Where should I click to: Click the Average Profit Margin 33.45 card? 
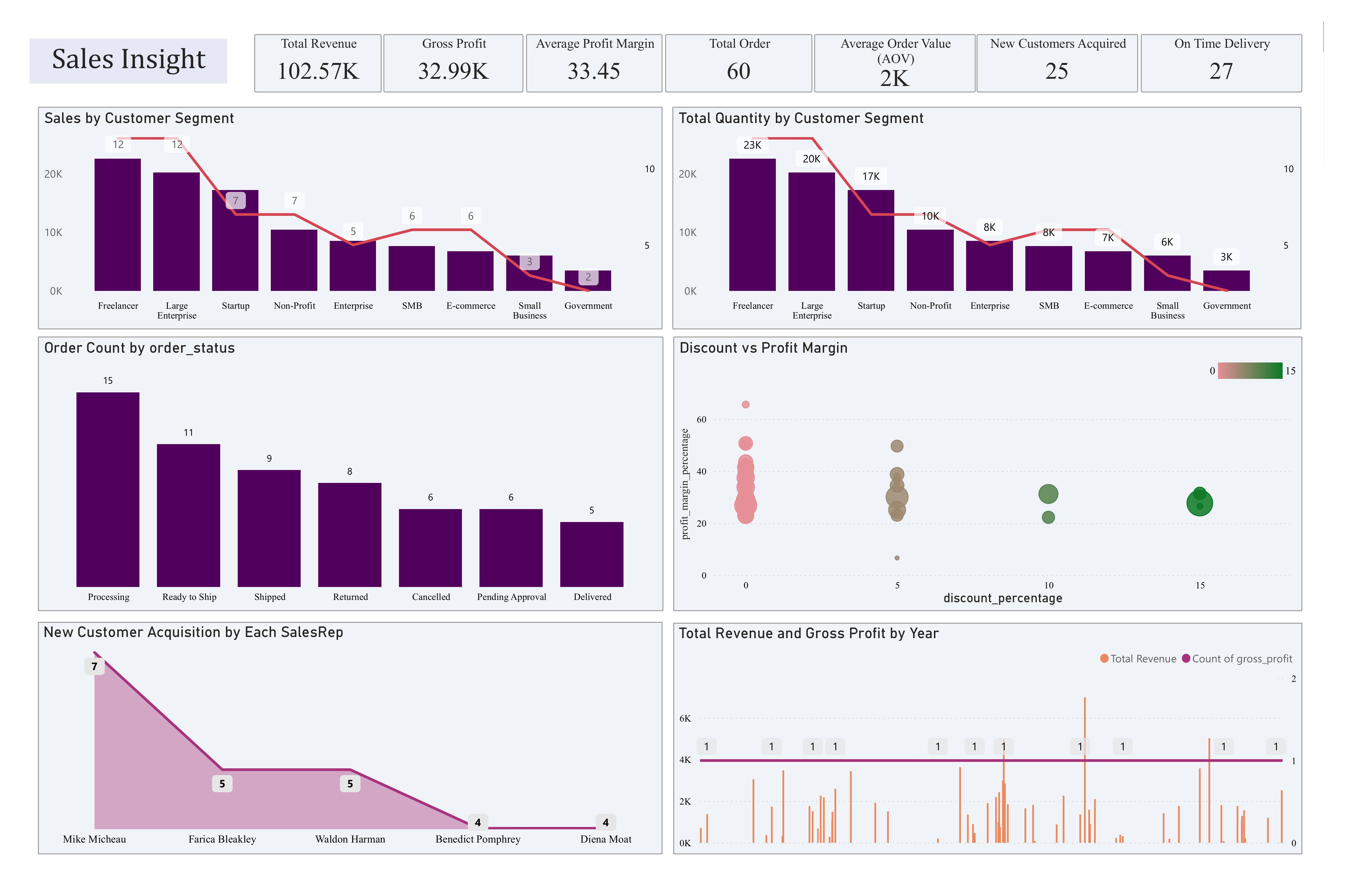click(594, 63)
